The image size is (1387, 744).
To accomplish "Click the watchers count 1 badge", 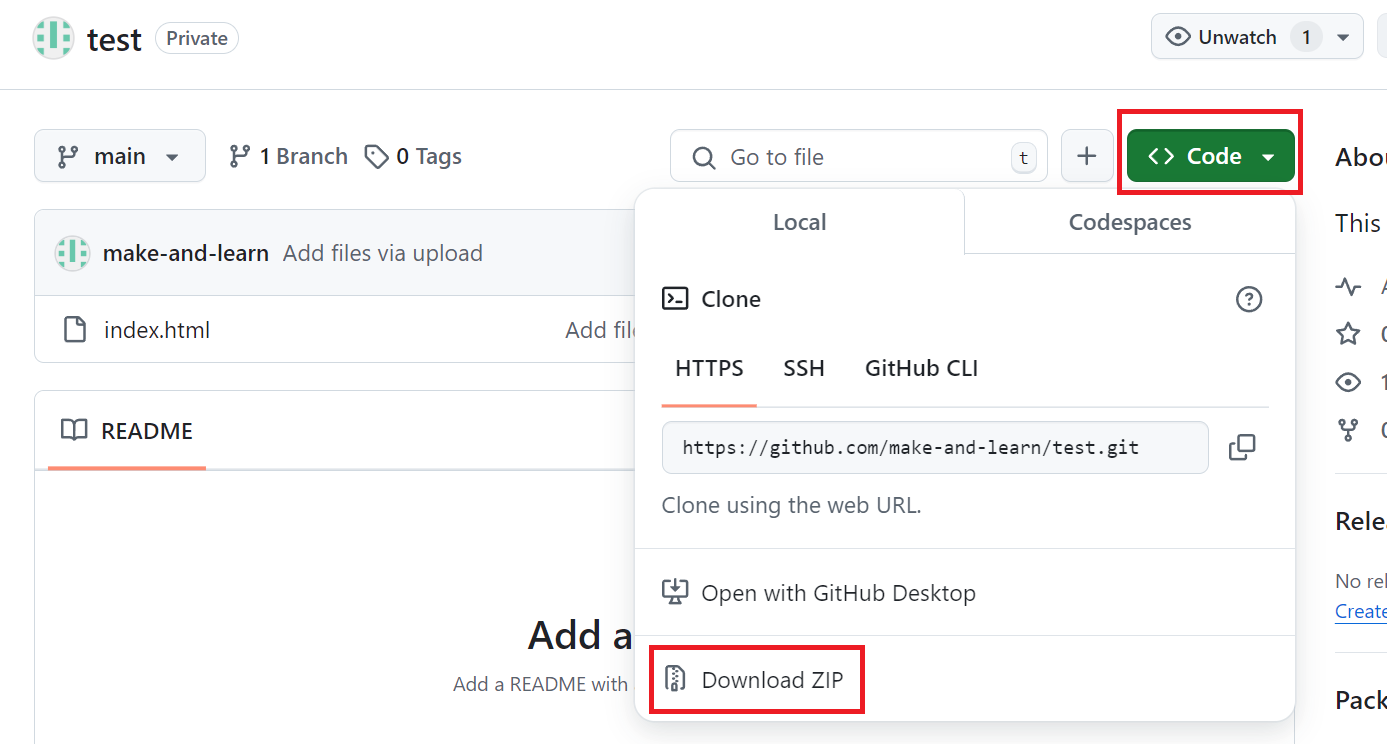I will tap(1306, 38).
